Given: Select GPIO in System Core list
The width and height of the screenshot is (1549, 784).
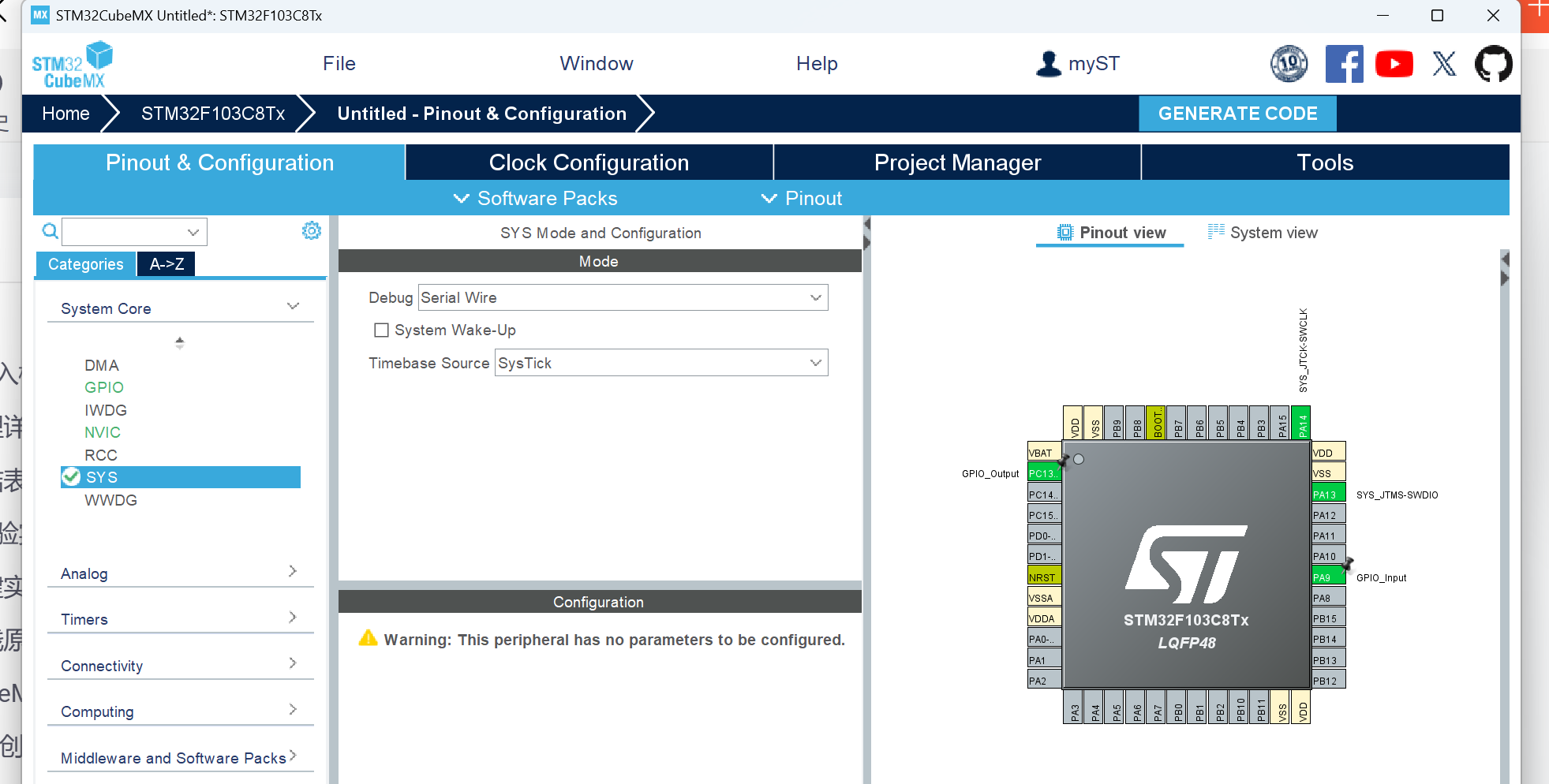Looking at the screenshot, I should (x=104, y=387).
